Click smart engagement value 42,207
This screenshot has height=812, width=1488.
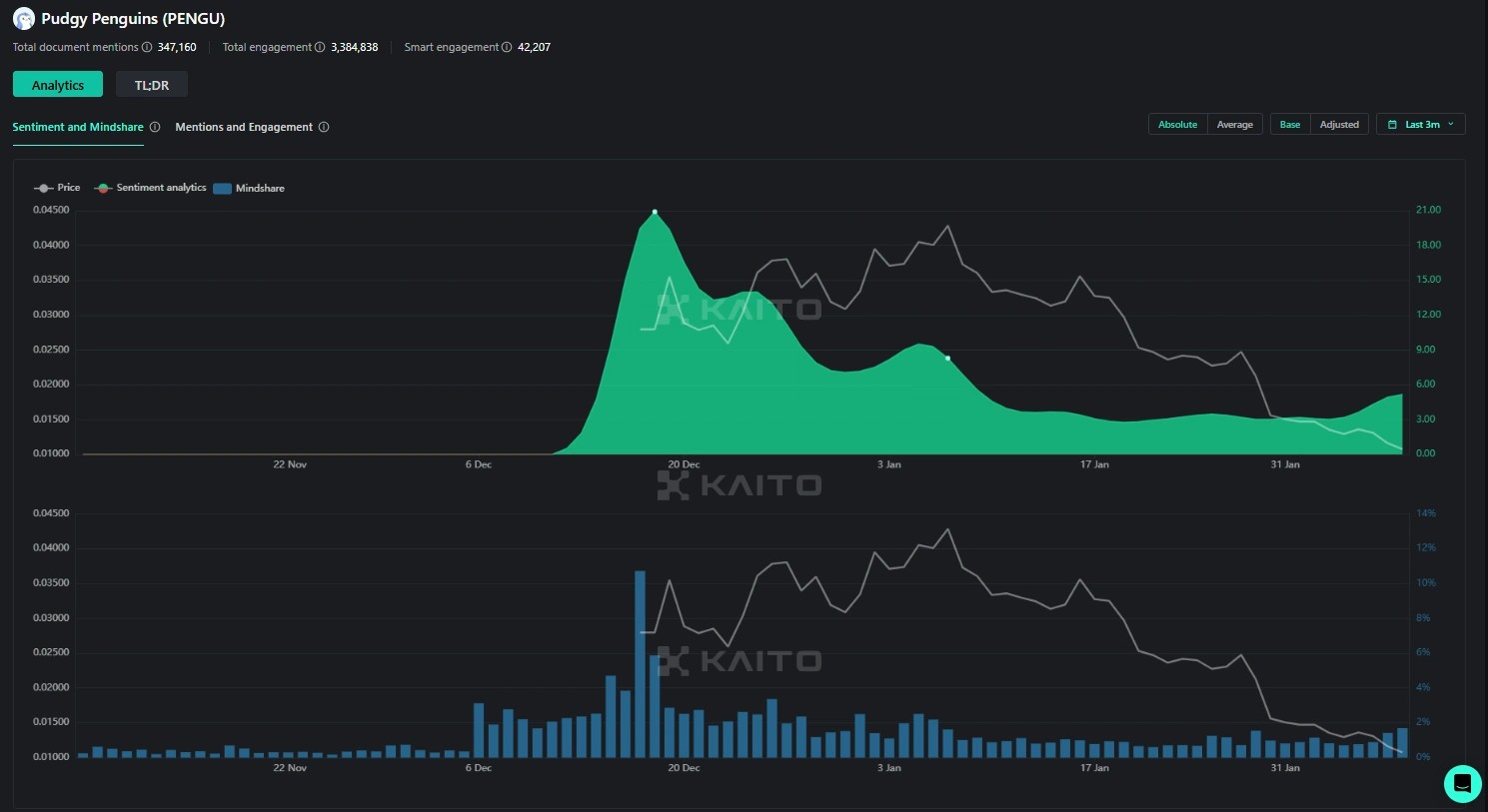(x=534, y=47)
